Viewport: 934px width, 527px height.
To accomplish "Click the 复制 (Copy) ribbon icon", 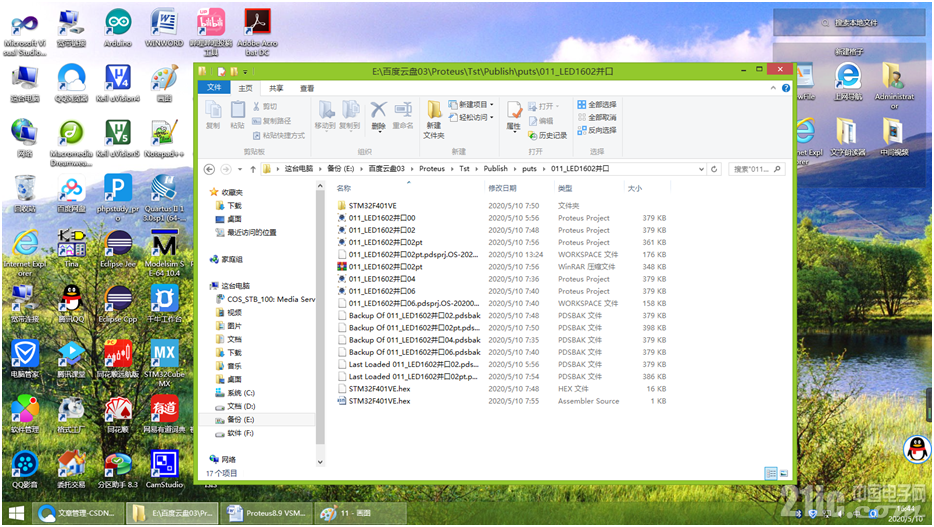I will [213, 115].
